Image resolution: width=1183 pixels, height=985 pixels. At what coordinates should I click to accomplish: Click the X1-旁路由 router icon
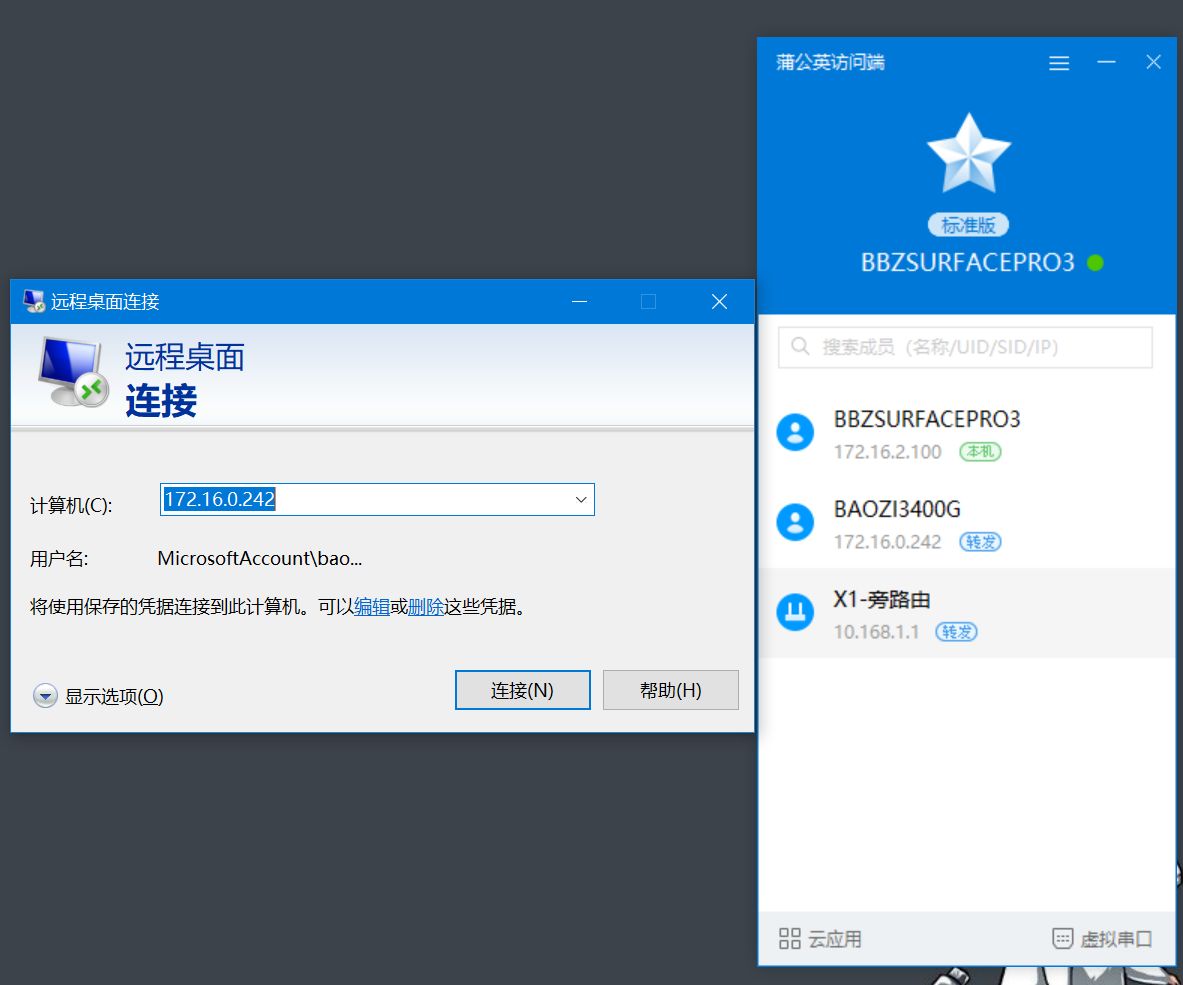point(795,612)
